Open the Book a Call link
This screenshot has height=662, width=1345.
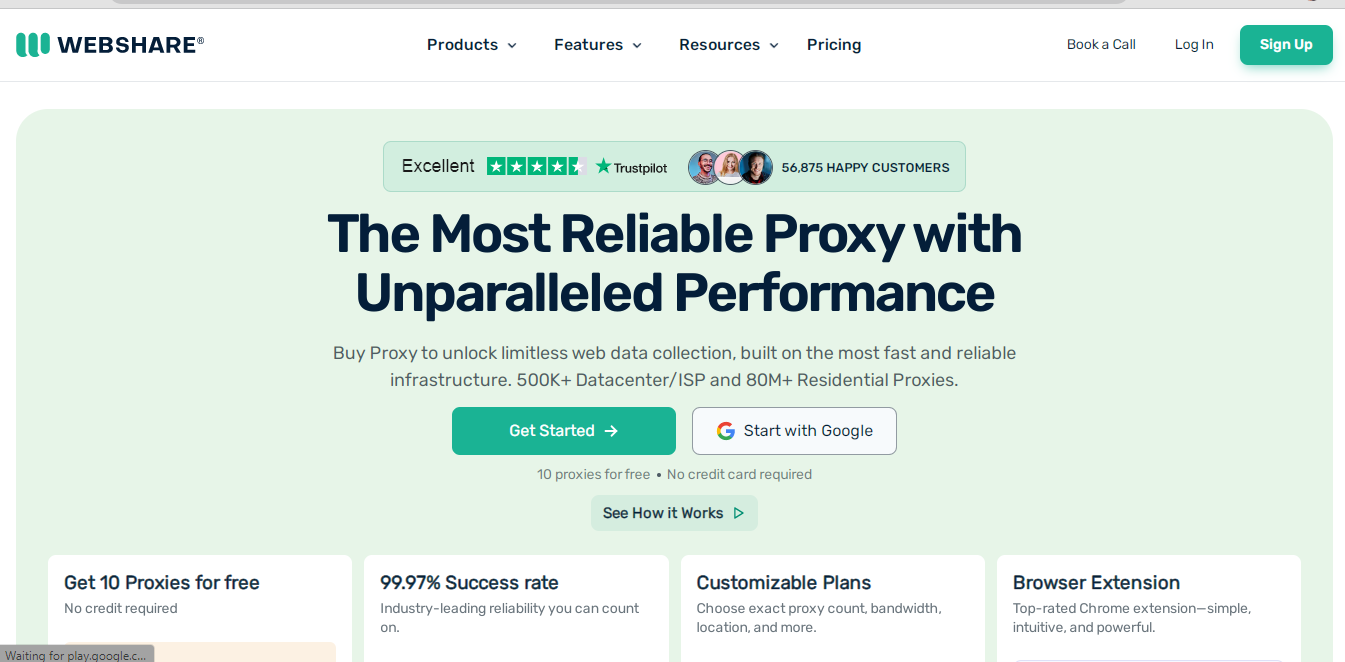click(1101, 44)
